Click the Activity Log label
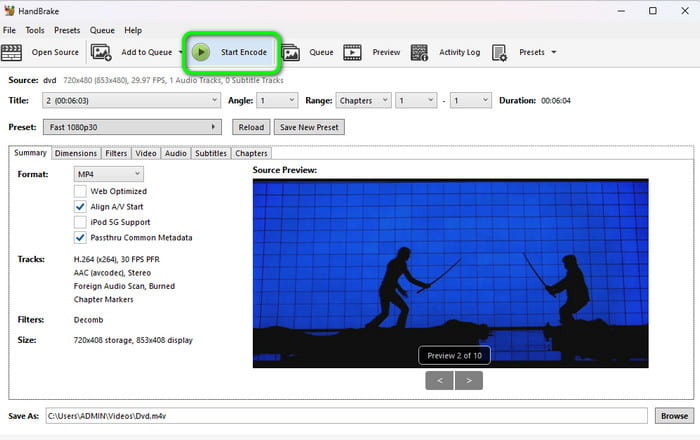This screenshot has height=440, width=700. click(x=459, y=52)
